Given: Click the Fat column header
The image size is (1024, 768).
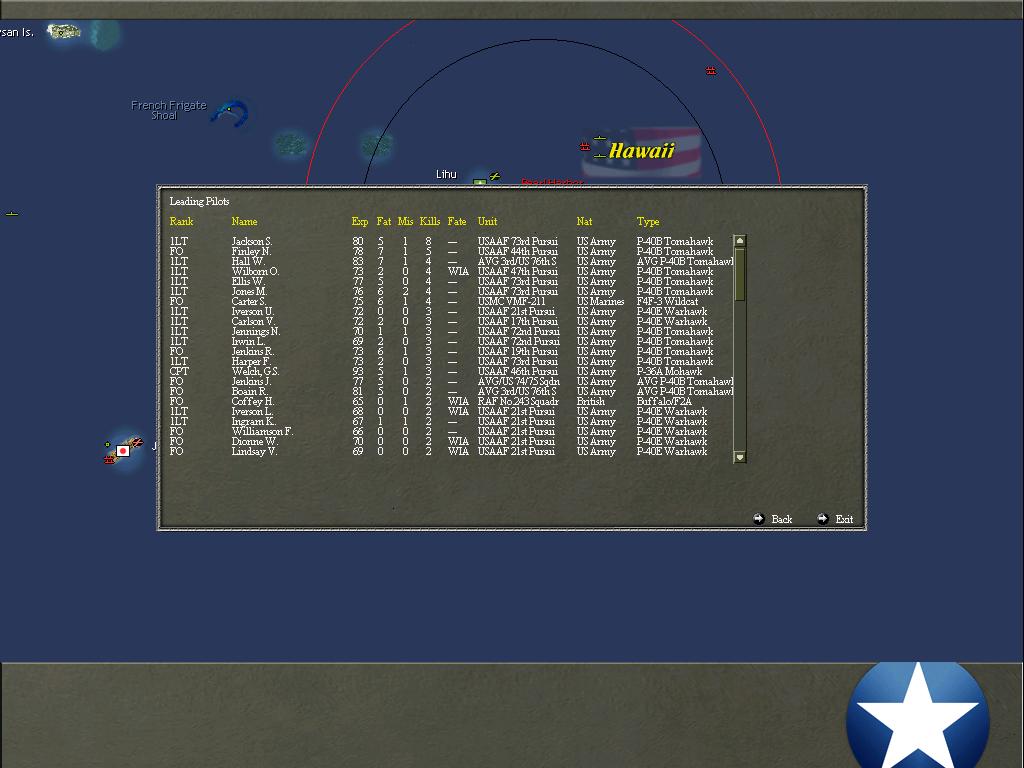Looking at the screenshot, I should pos(384,221).
